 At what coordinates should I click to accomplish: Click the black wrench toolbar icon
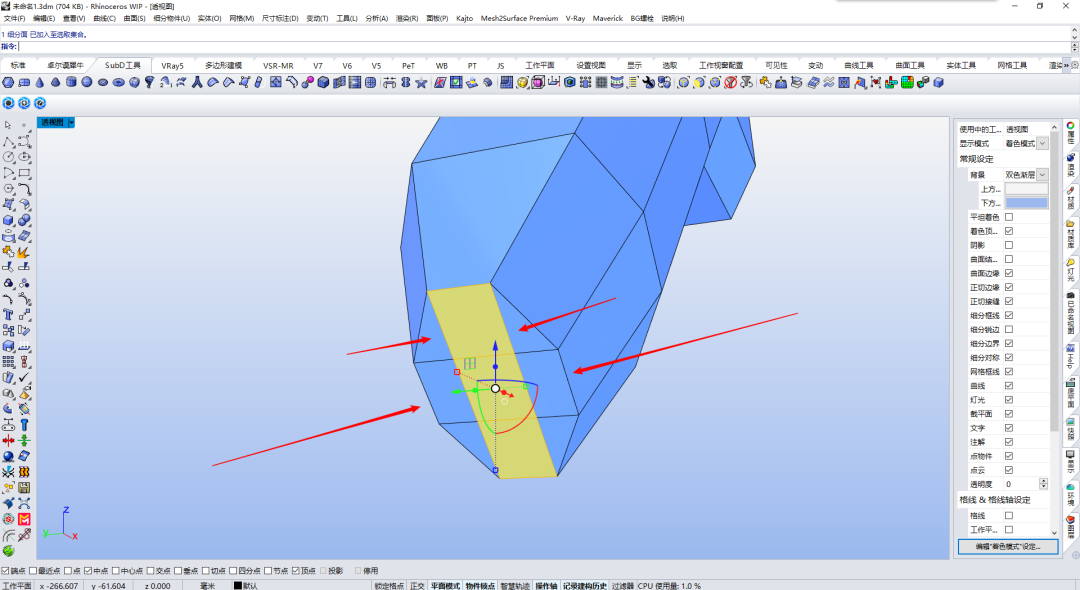pyautogui.click(x=648, y=83)
